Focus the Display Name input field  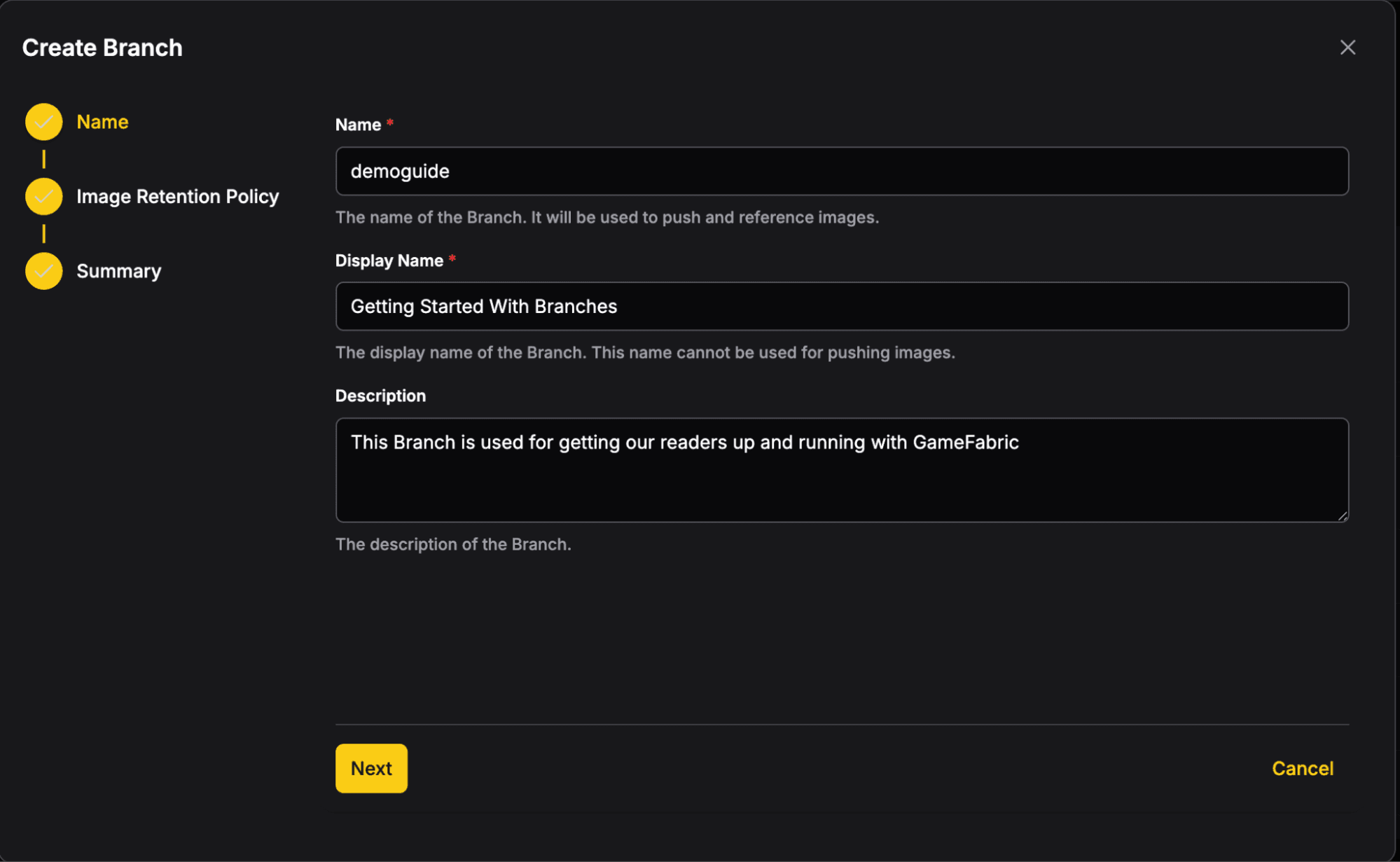[x=842, y=306]
